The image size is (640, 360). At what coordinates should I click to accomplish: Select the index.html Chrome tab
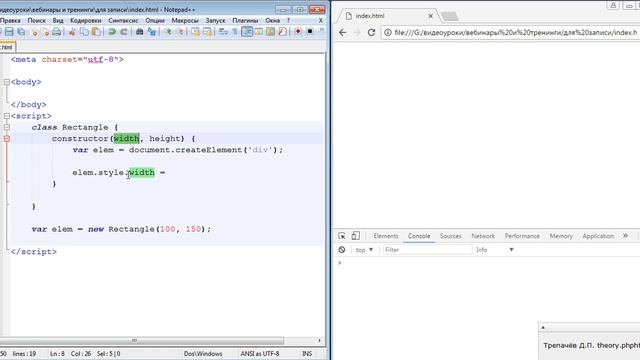click(387, 16)
